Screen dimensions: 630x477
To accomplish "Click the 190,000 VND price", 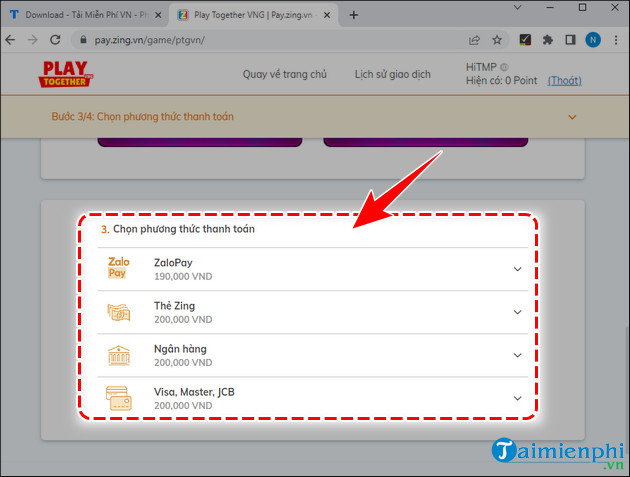I will (183, 276).
